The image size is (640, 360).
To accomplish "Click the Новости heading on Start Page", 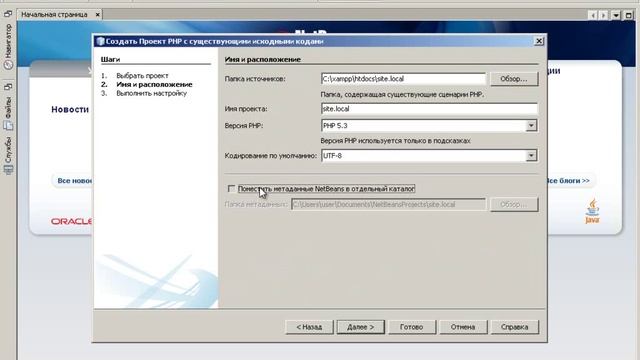I will pos(70,109).
